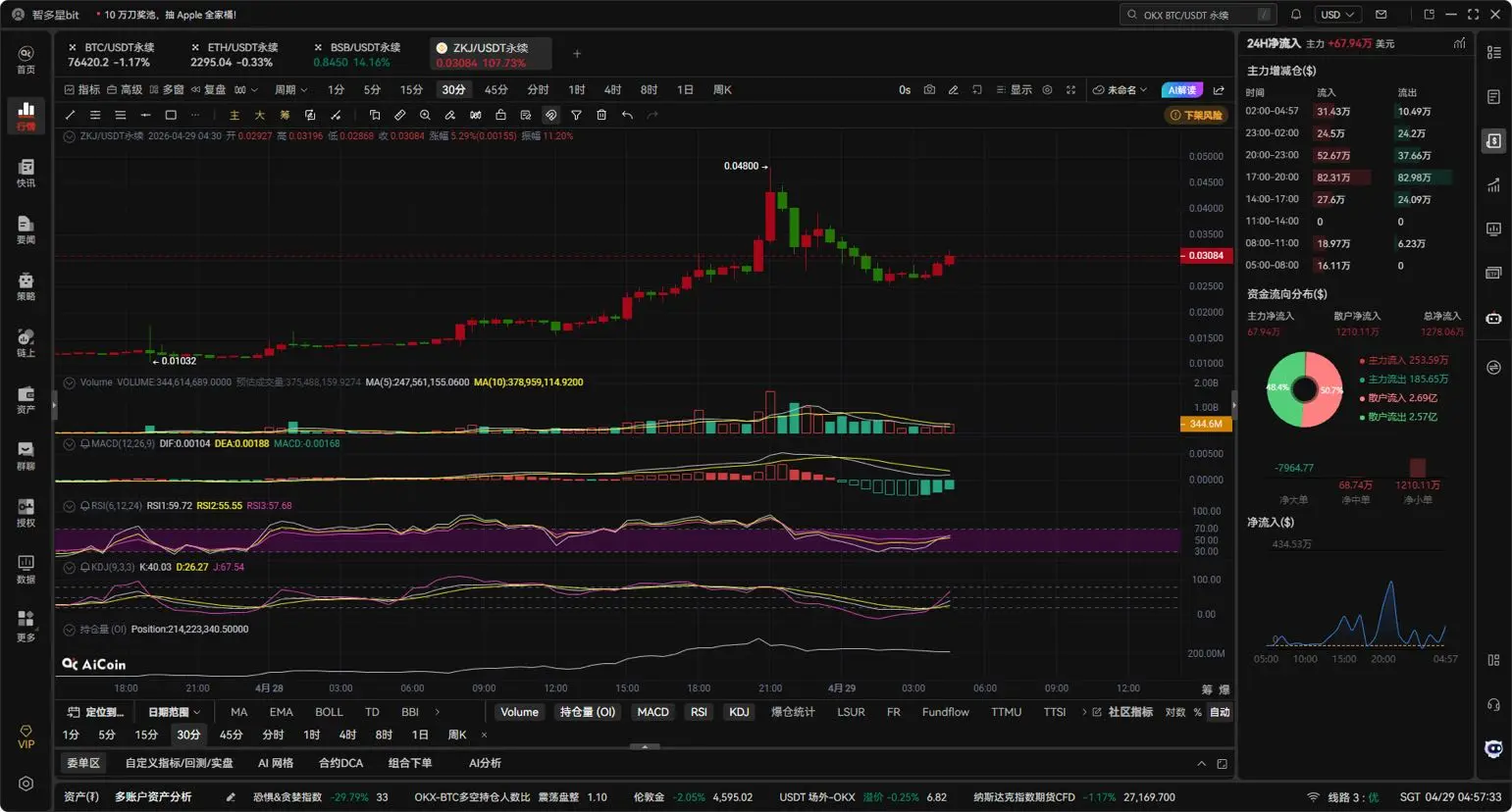Image resolution: width=1512 pixels, height=812 pixels.
Task: Toggle the RSI indicator
Action: pos(699,712)
